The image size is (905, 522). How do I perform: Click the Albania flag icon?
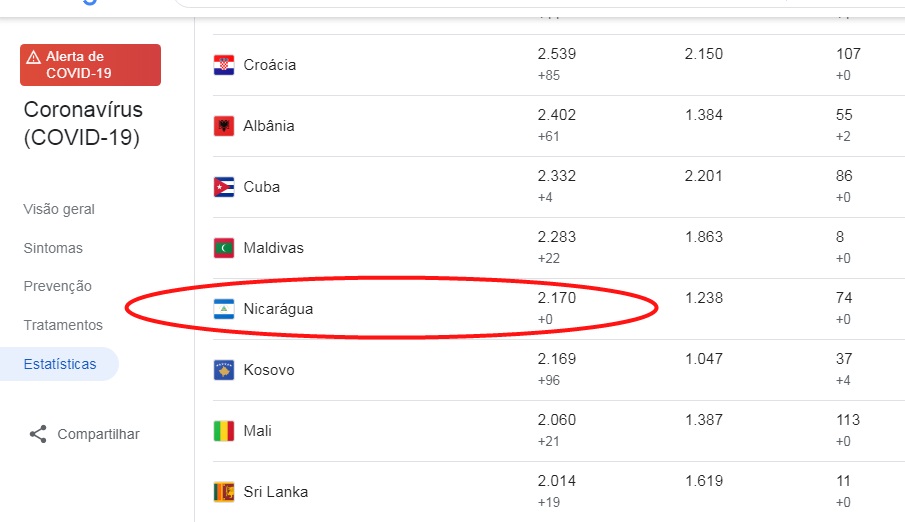pos(224,126)
